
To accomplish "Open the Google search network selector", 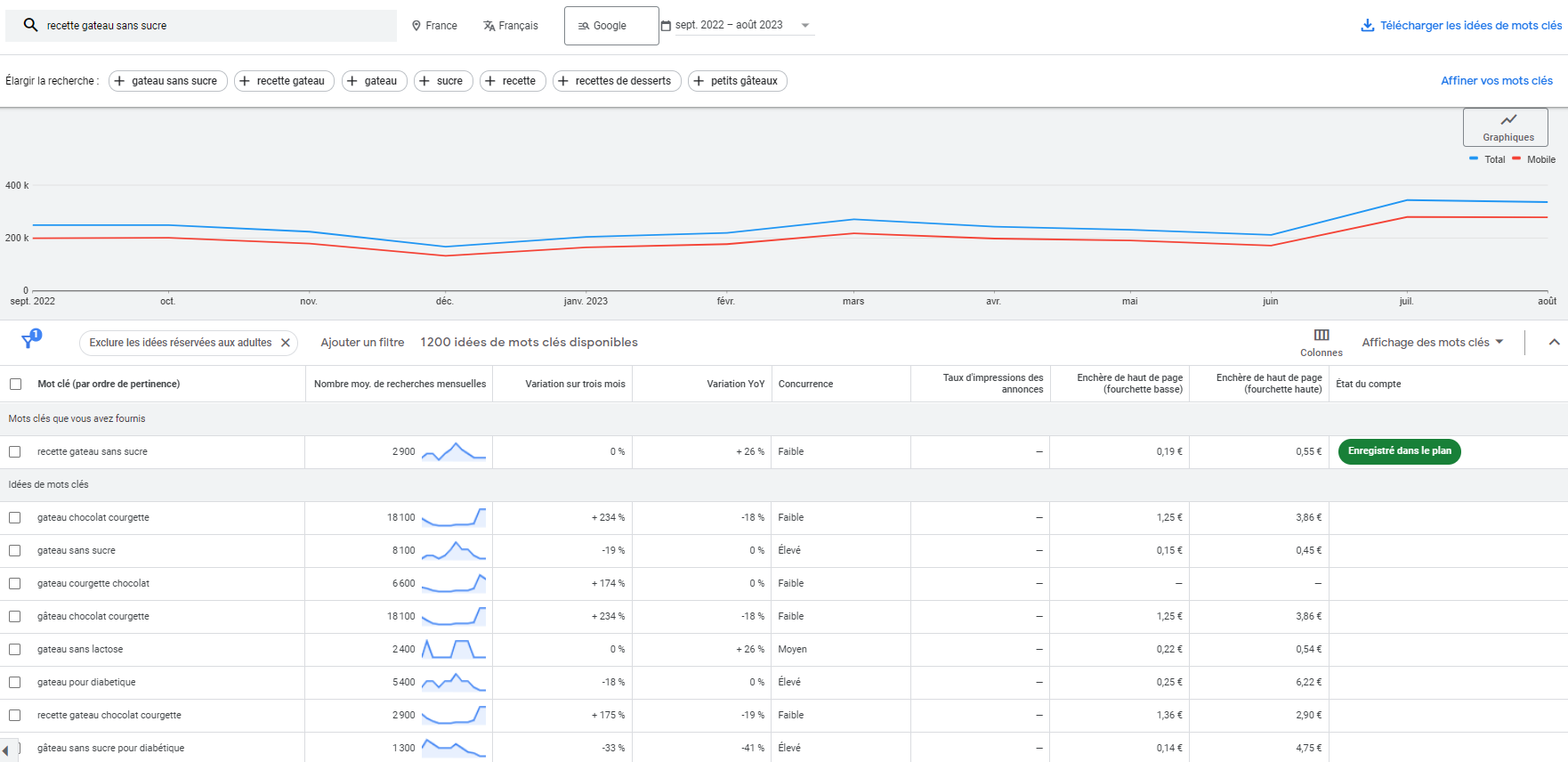I will [611, 26].
